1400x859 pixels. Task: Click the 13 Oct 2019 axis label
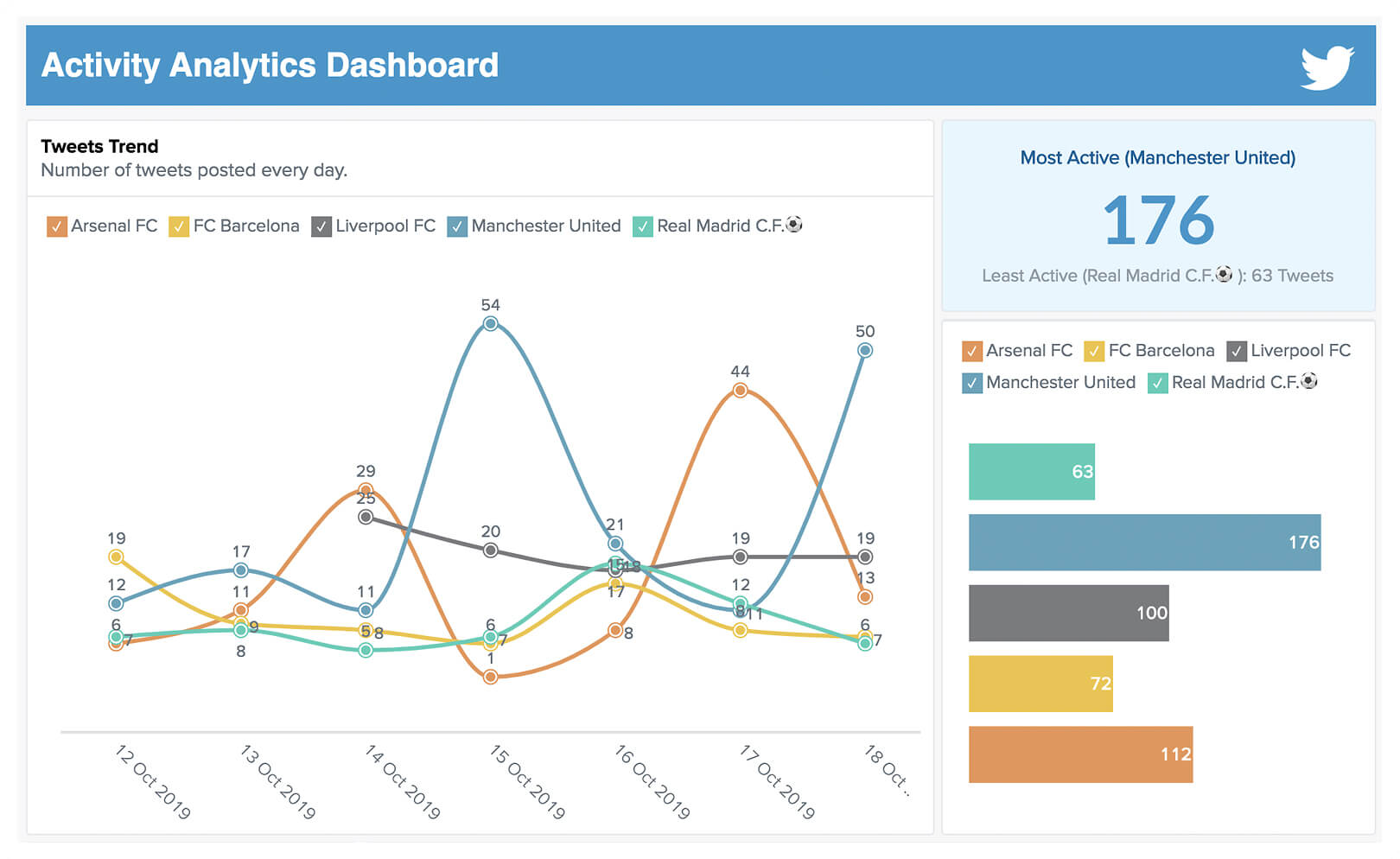coord(278,781)
